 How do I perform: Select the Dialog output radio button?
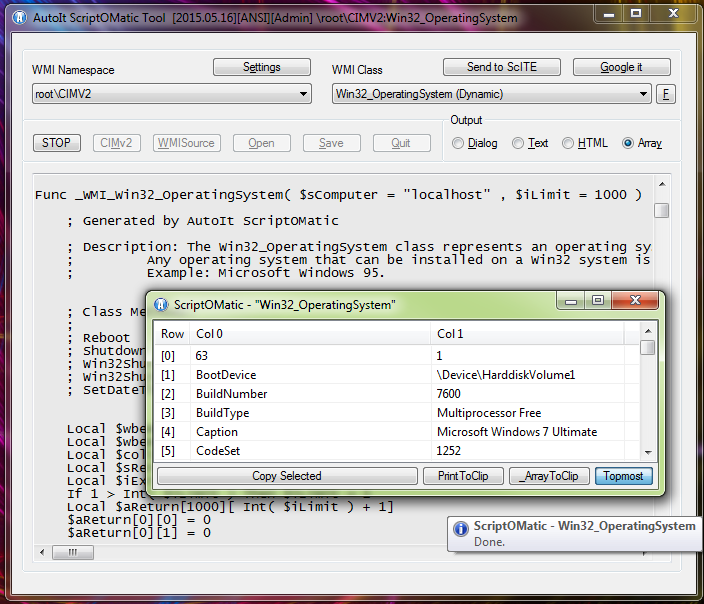[458, 143]
